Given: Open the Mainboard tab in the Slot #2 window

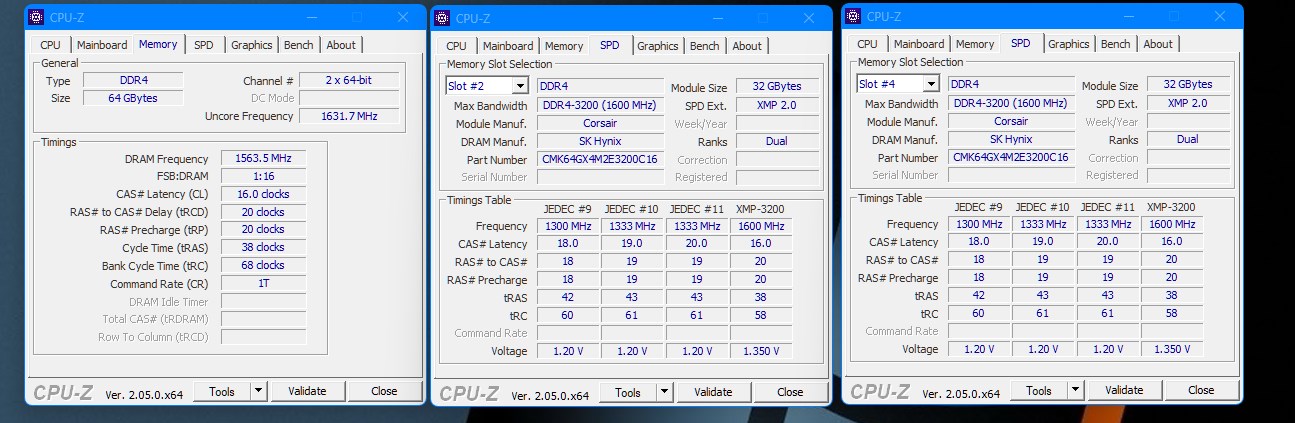Looking at the screenshot, I should [508, 46].
